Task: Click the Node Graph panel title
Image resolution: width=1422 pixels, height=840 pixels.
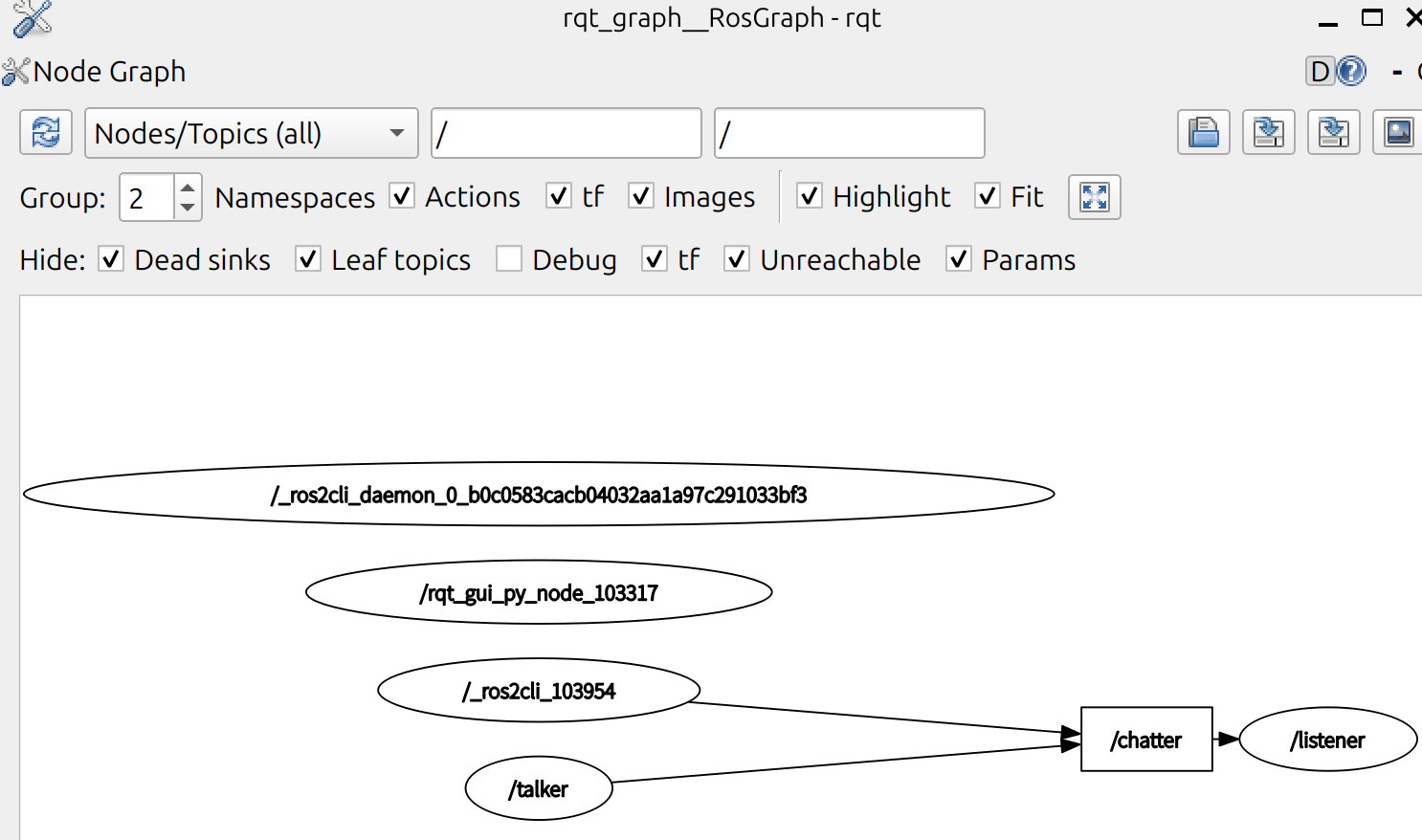Action: (108, 71)
